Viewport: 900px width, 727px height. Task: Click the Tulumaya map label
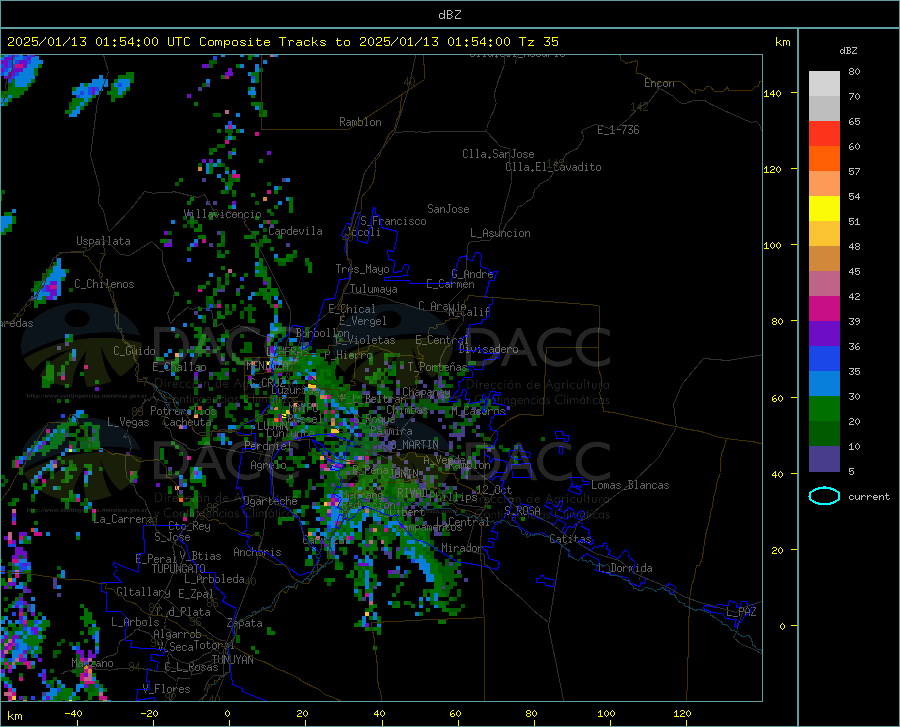point(374,289)
